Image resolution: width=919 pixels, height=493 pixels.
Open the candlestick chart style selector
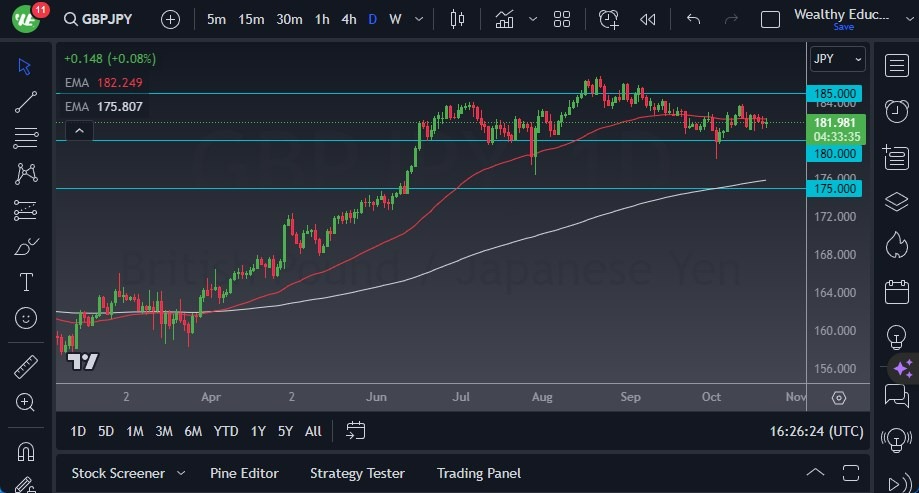click(457, 19)
